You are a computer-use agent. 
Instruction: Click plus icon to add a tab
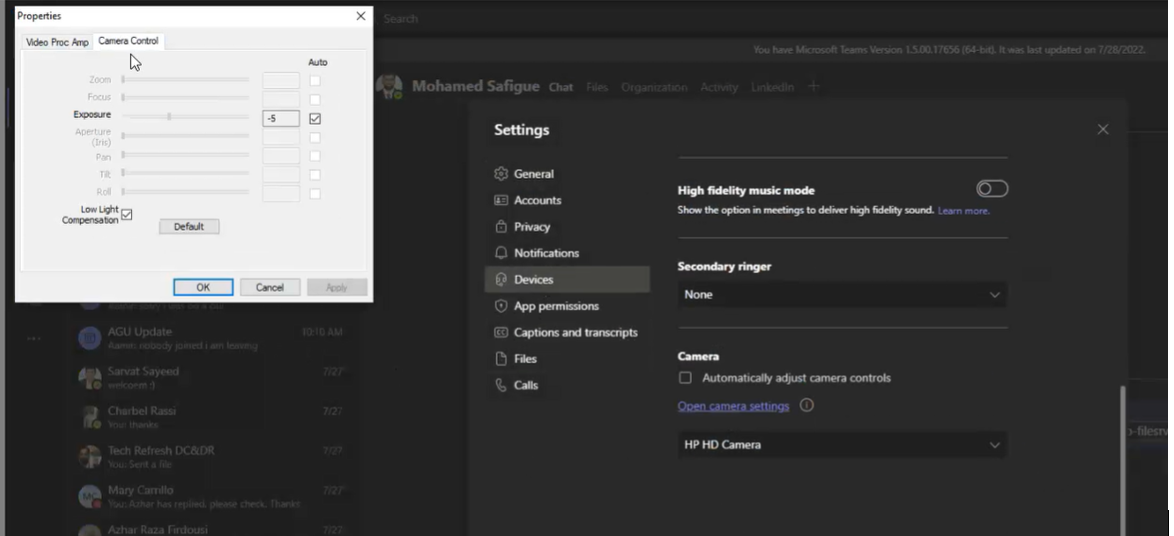(x=814, y=87)
